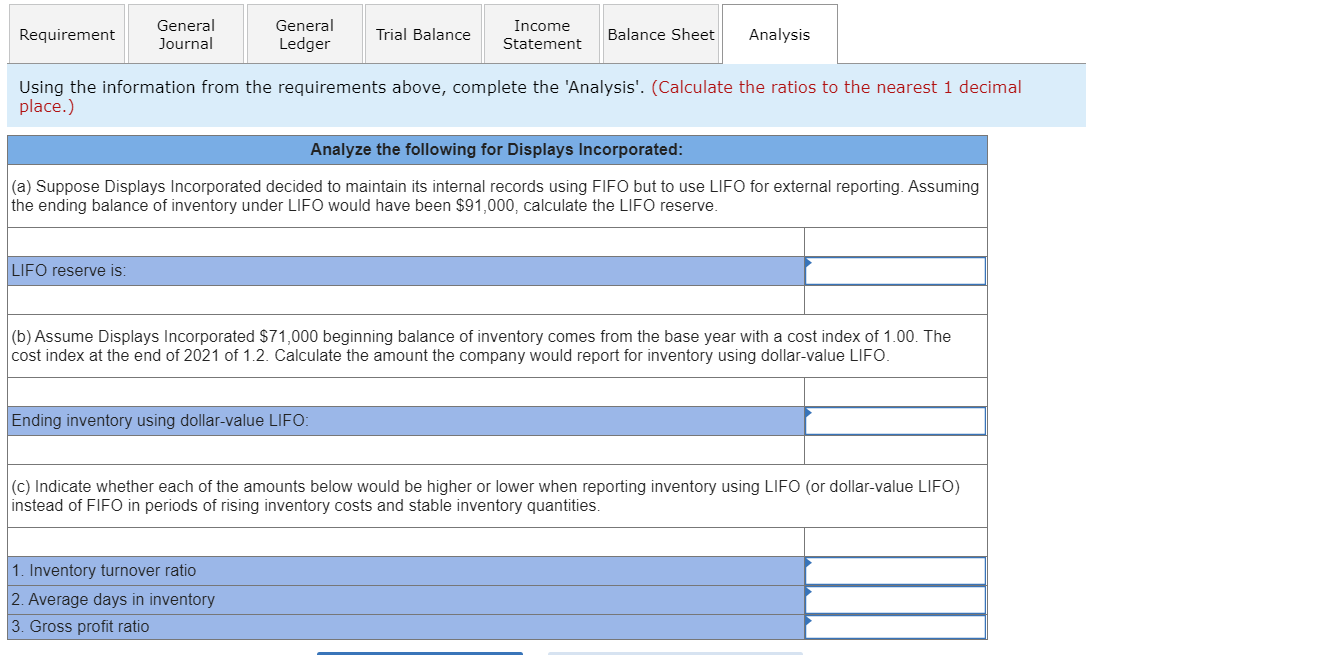Click the 'Analyze the following for Displays Incorporated' header
Viewport: 1331px width, 655px height.
point(497,150)
